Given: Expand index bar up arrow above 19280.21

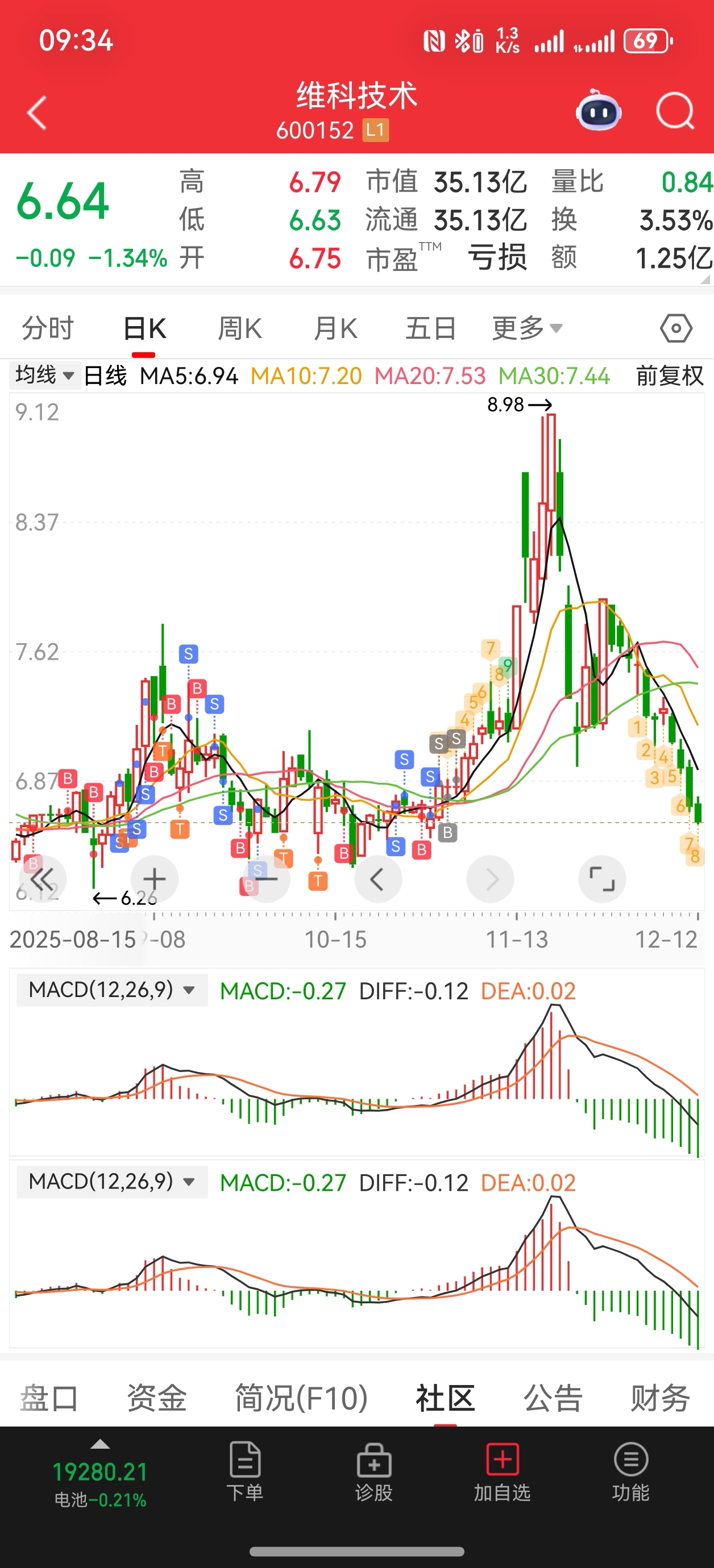Looking at the screenshot, I should click(x=100, y=1444).
